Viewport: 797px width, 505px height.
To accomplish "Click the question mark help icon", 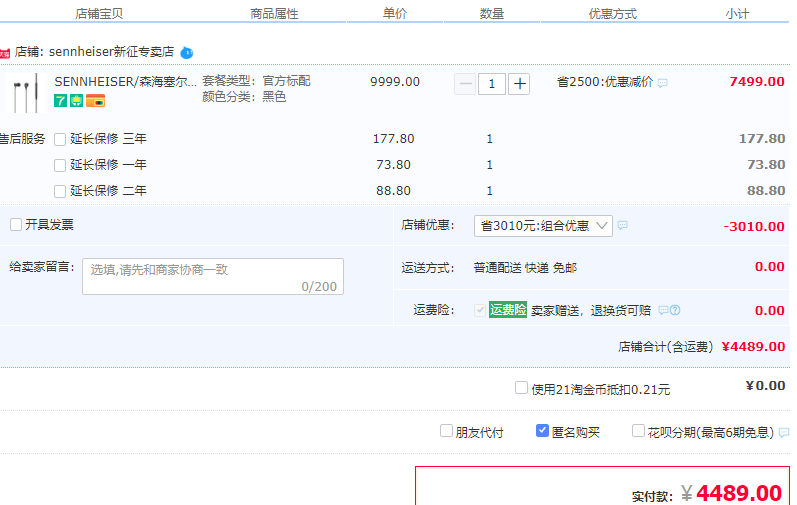I will pos(675,310).
